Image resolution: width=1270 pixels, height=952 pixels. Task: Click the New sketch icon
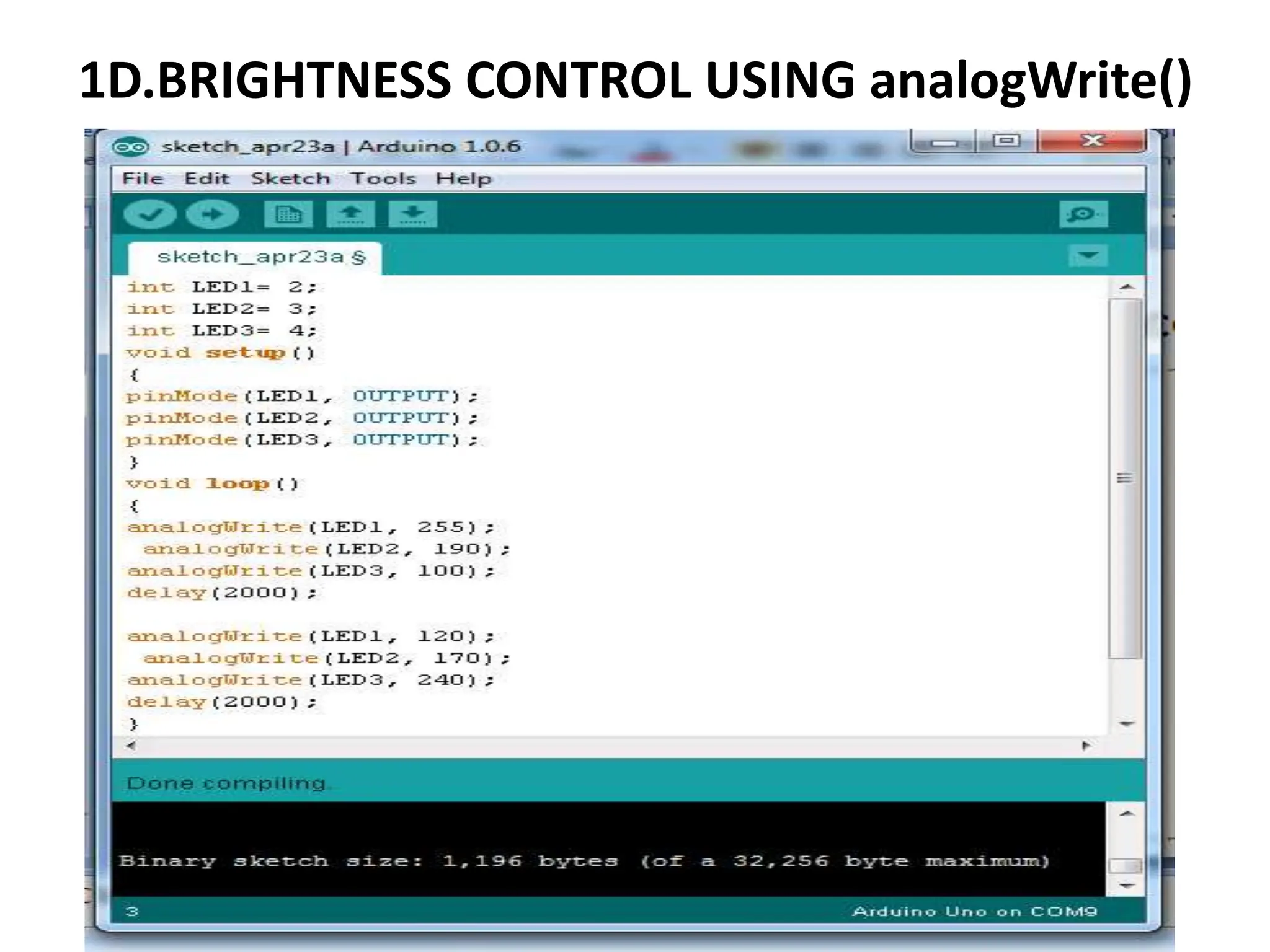click(x=288, y=215)
